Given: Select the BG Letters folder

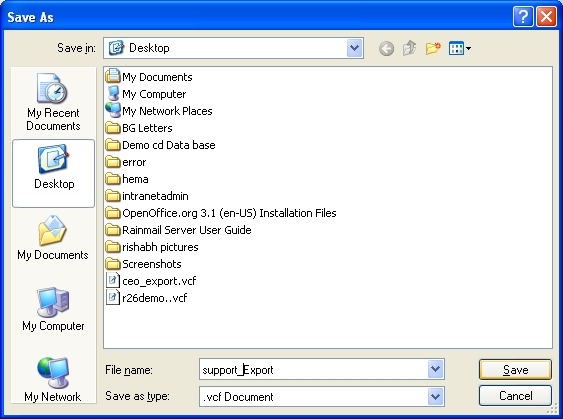Looking at the screenshot, I should pyautogui.click(x=139, y=128).
